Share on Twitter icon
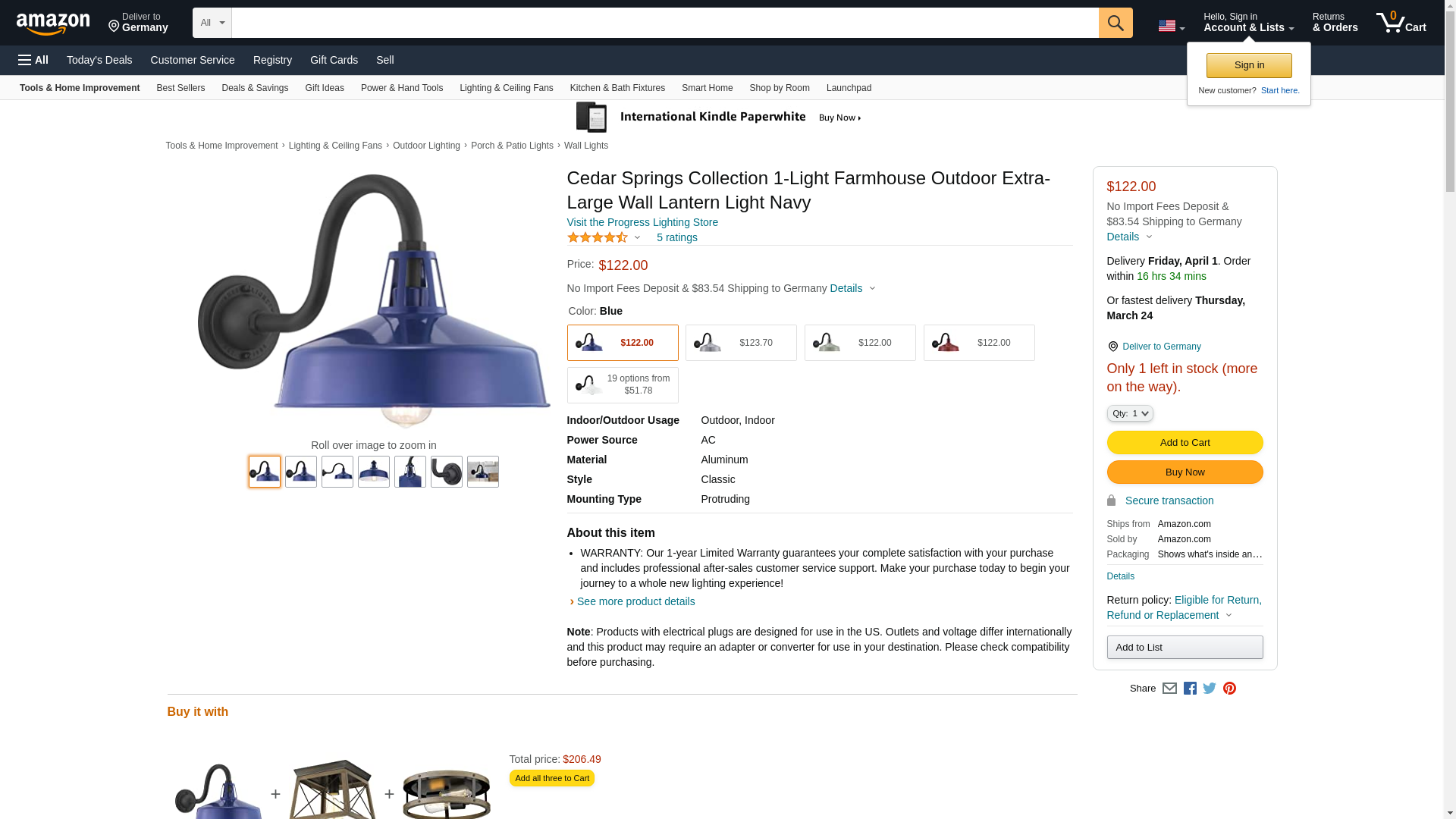 pos(1210,689)
